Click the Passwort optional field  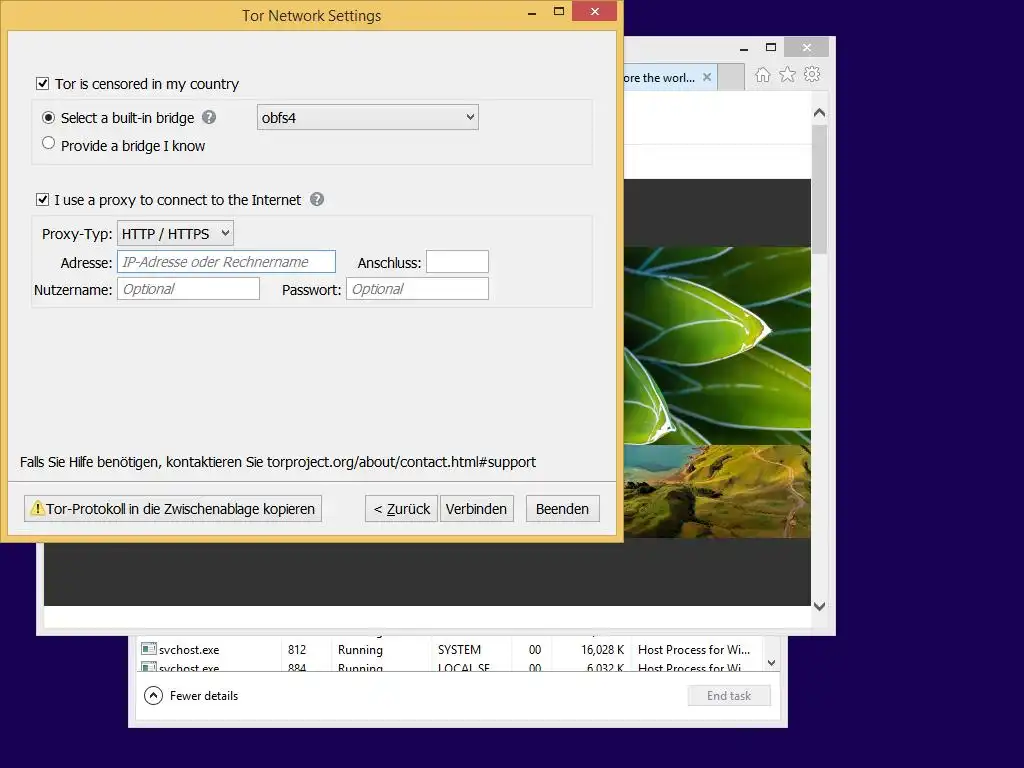pyautogui.click(x=417, y=289)
